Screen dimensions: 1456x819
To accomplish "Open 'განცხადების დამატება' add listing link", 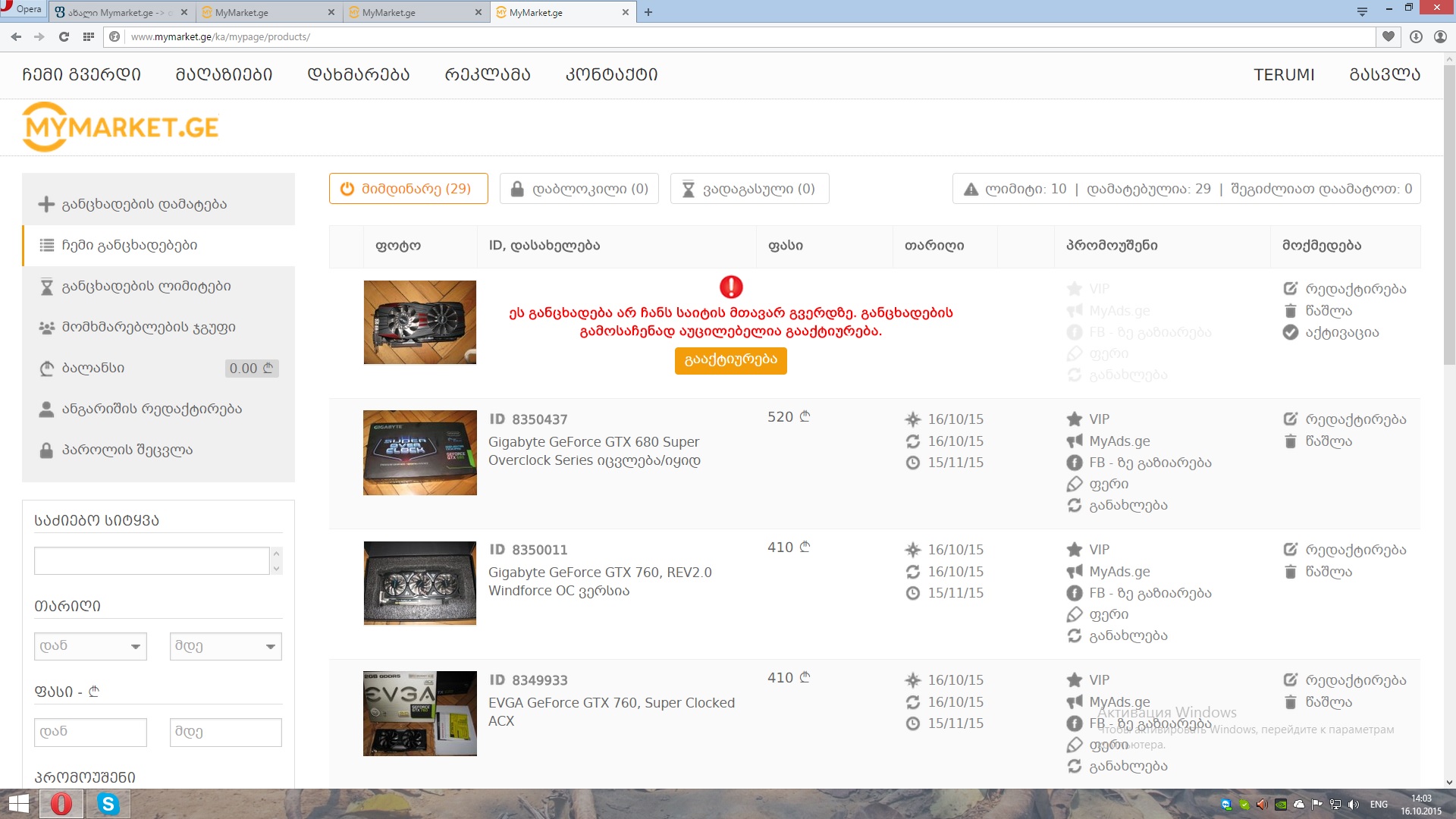I will pyautogui.click(x=144, y=204).
